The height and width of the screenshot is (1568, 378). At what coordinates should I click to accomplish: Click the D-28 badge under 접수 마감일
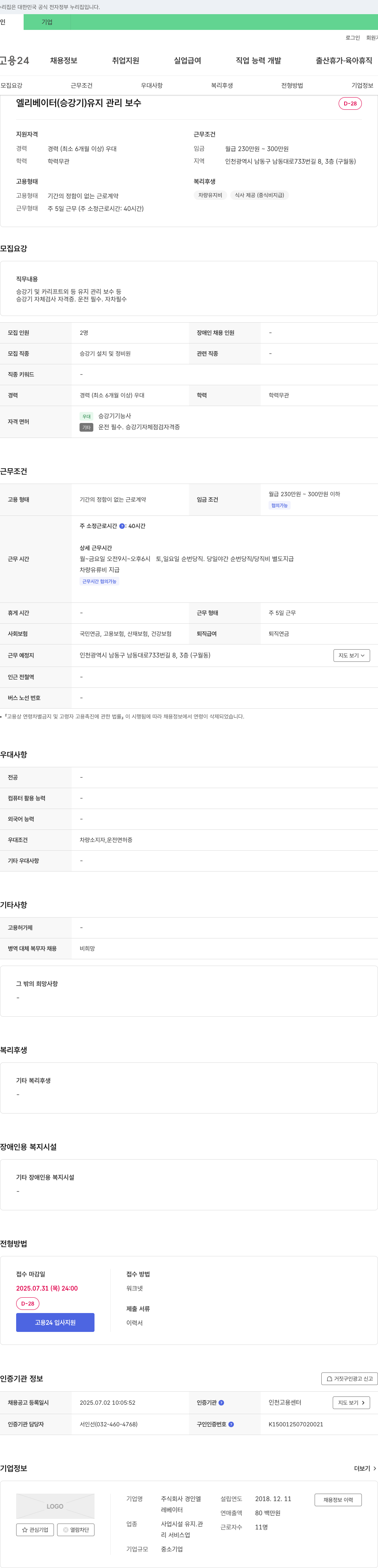[28, 1304]
